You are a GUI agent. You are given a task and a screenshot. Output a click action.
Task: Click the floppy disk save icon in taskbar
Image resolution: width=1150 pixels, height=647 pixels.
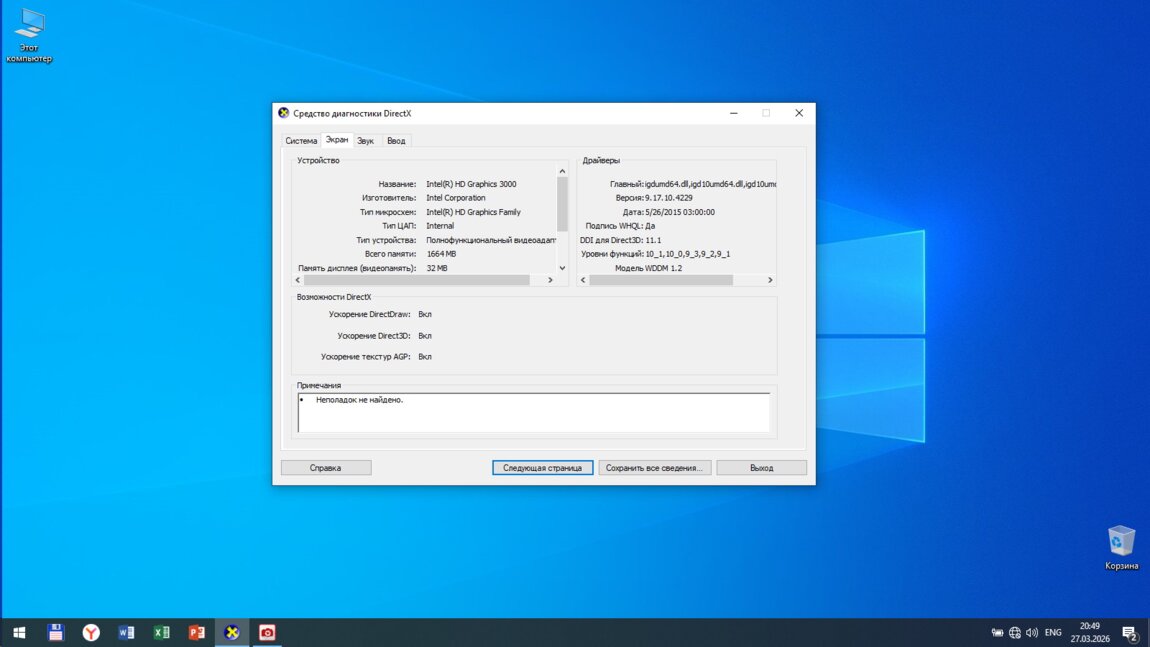56,632
